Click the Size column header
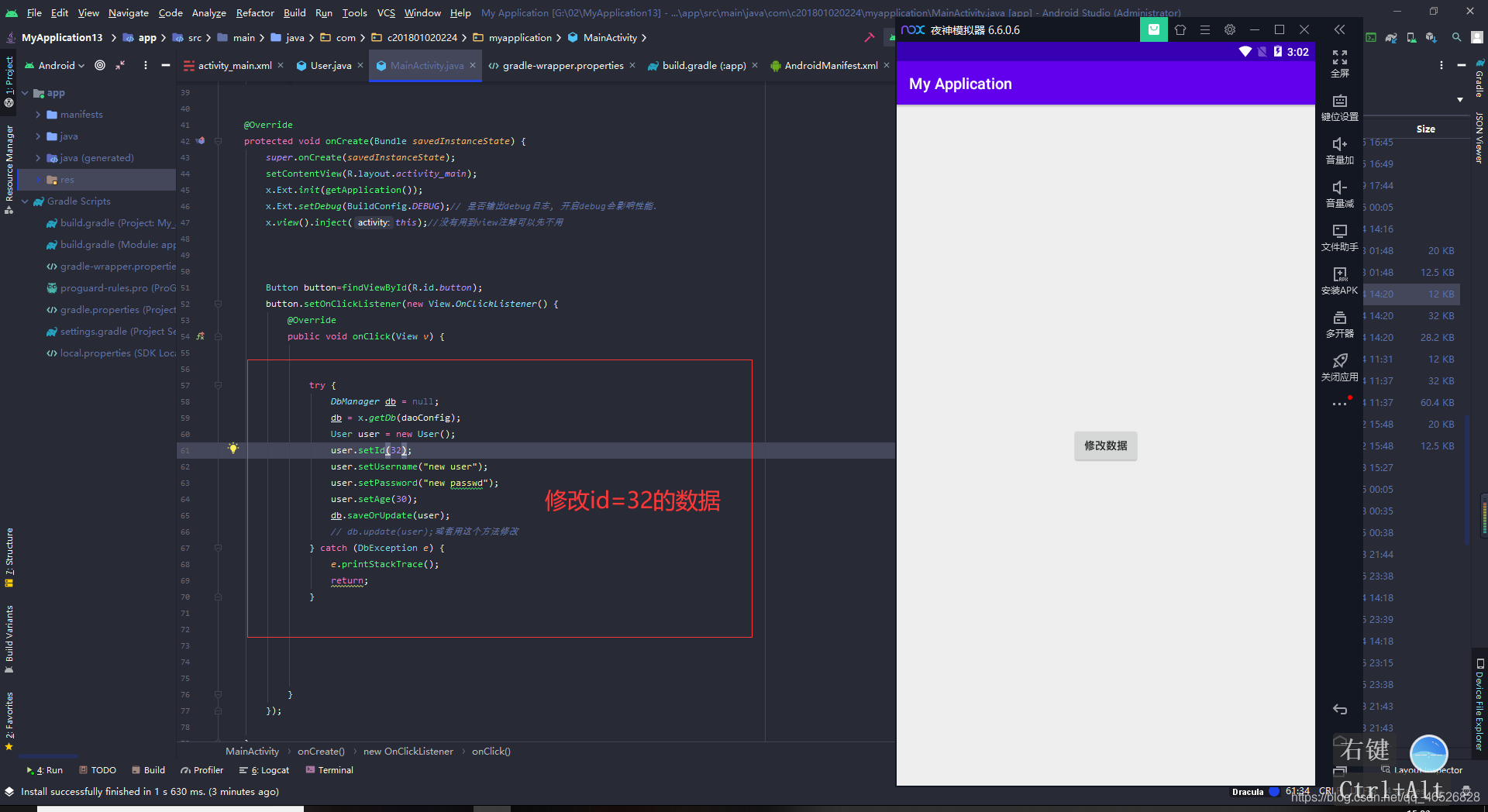 (x=1425, y=129)
